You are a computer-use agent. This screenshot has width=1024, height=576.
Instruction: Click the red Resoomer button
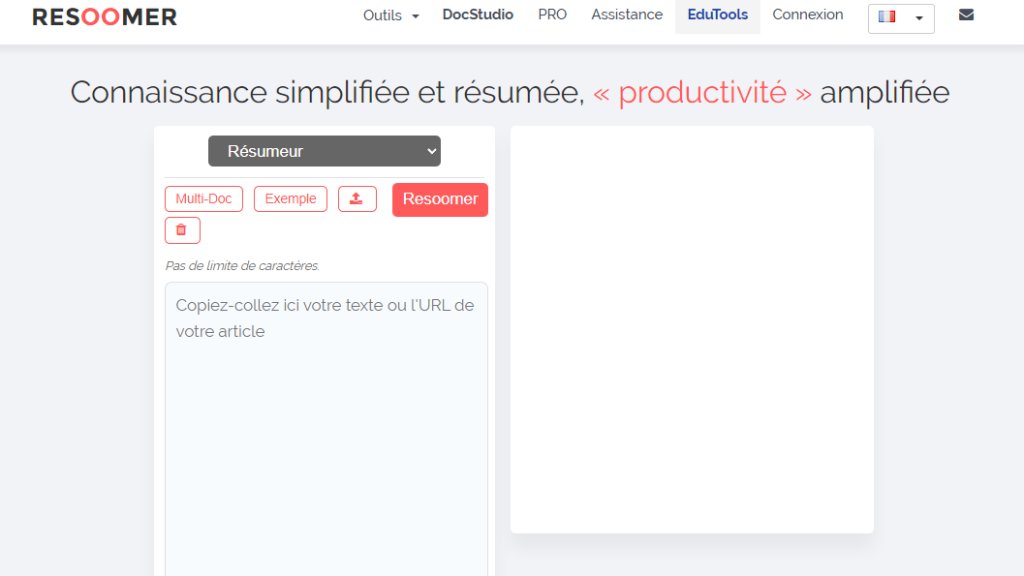(x=440, y=199)
